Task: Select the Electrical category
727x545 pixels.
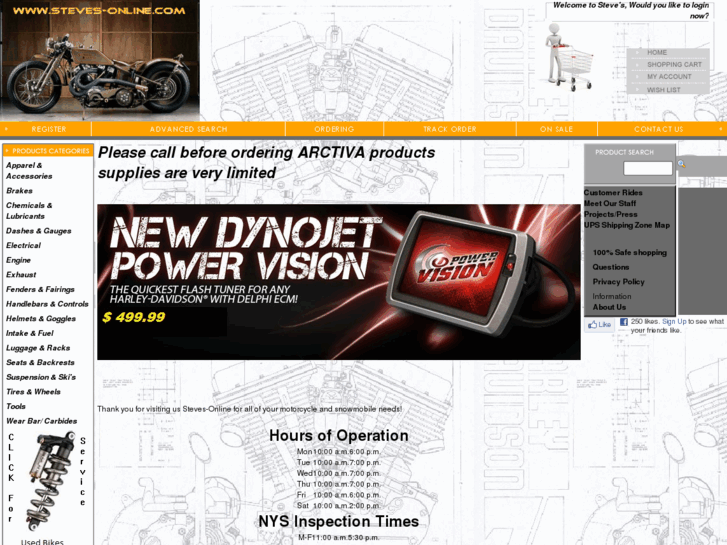Action: pos(23,245)
